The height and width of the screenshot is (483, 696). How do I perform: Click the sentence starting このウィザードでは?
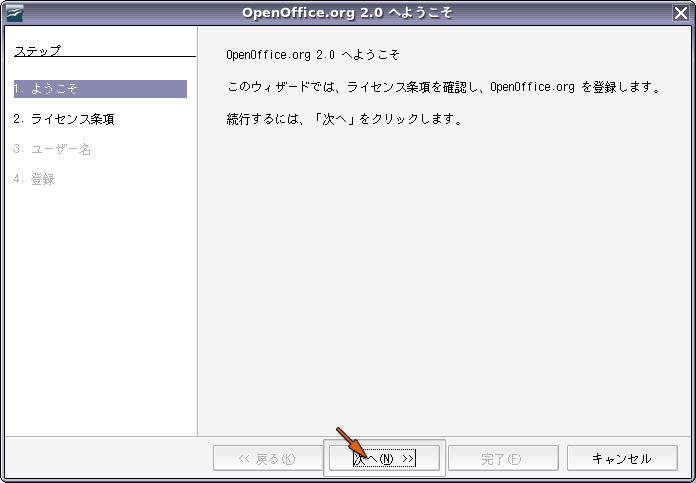coord(444,87)
